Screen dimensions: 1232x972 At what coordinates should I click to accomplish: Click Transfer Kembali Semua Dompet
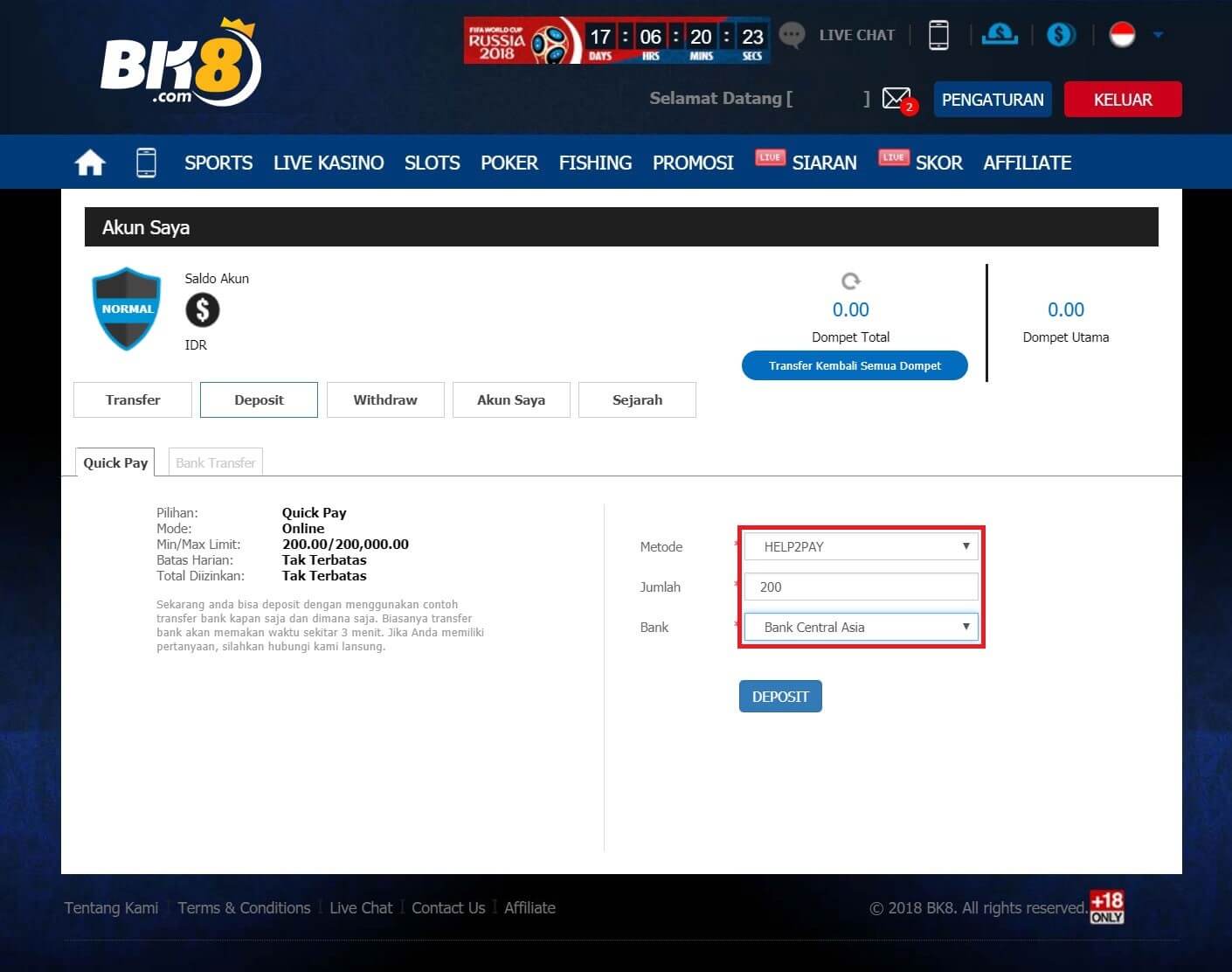(855, 365)
